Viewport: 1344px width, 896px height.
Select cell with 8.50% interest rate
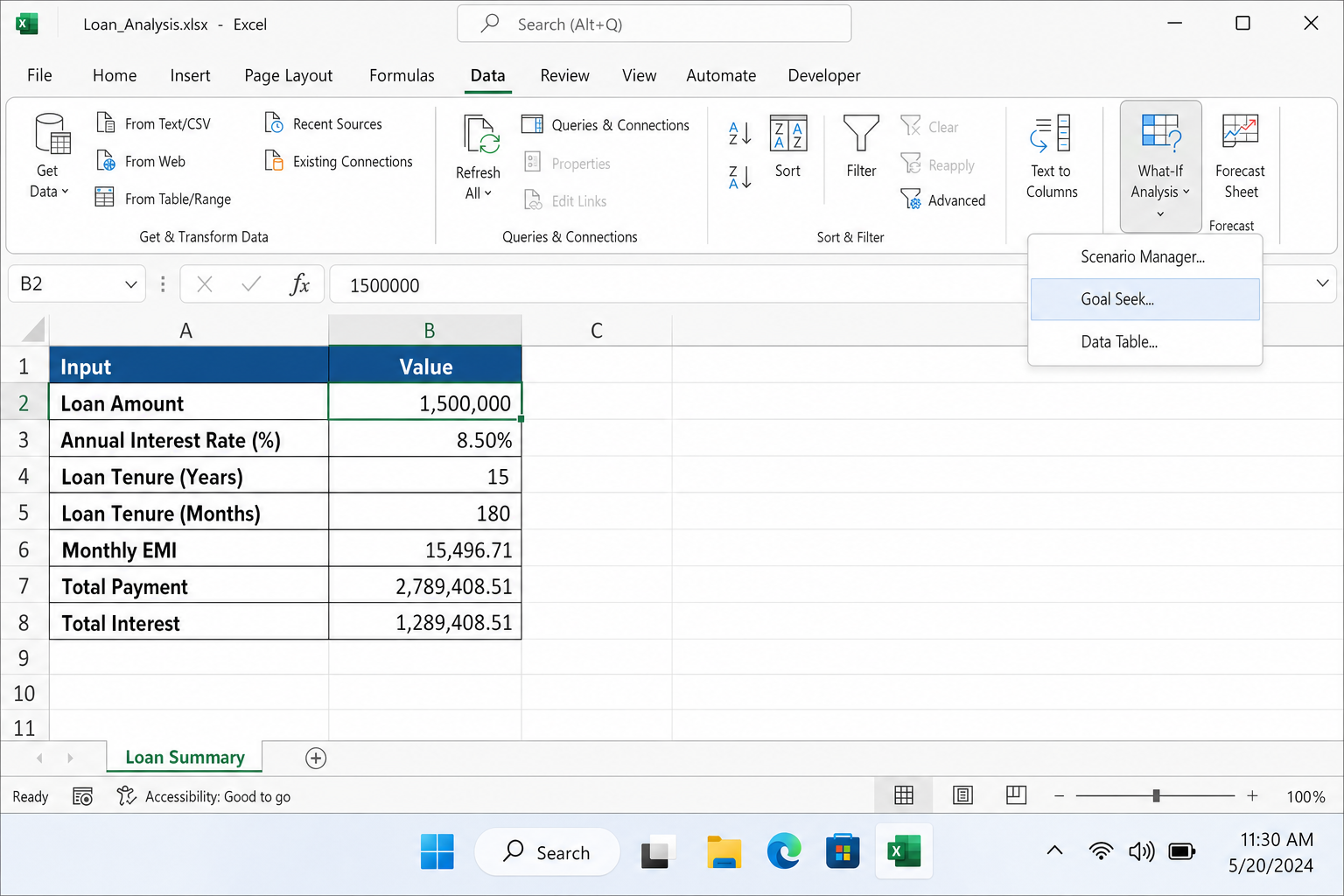click(x=425, y=439)
